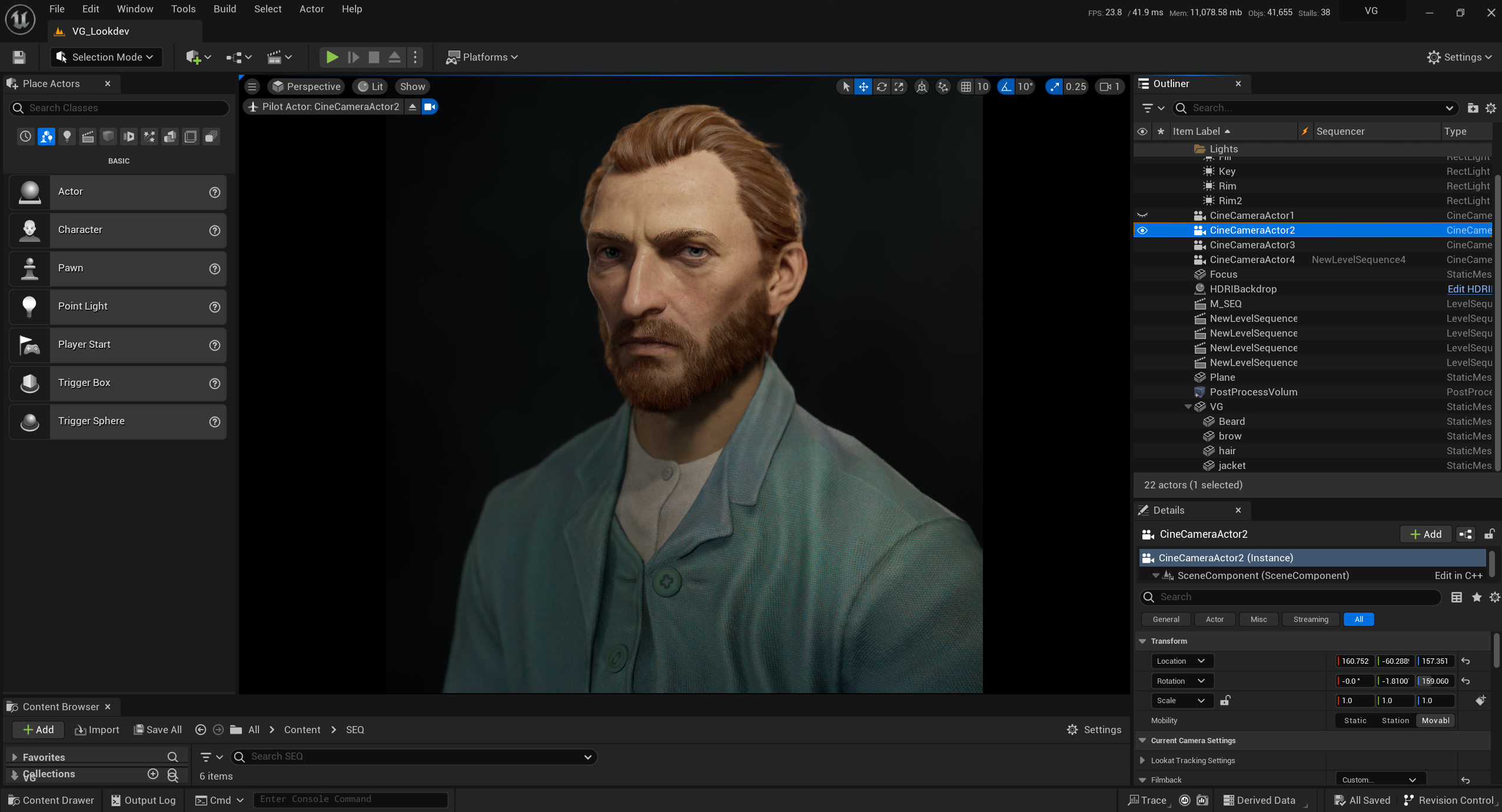Click the Scale transform gizmo tool
This screenshot has height=812, width=1502.
[899, 86]
